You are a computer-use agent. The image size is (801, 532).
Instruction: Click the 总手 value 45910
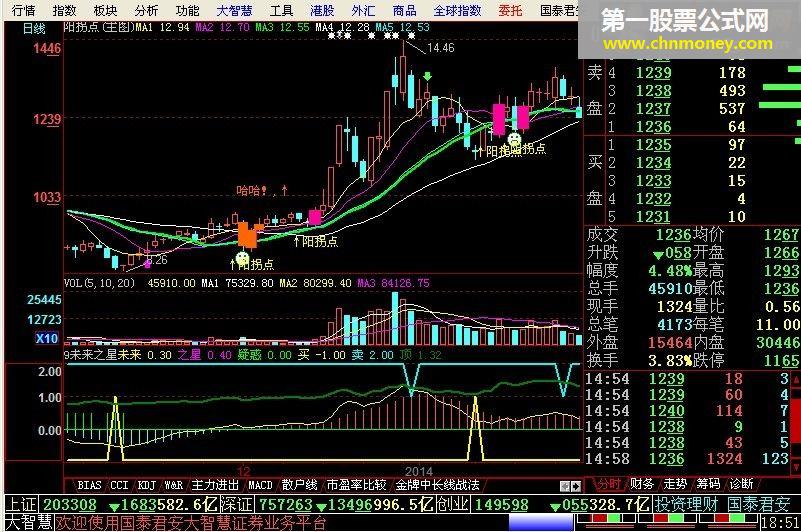tap(670, 289)
